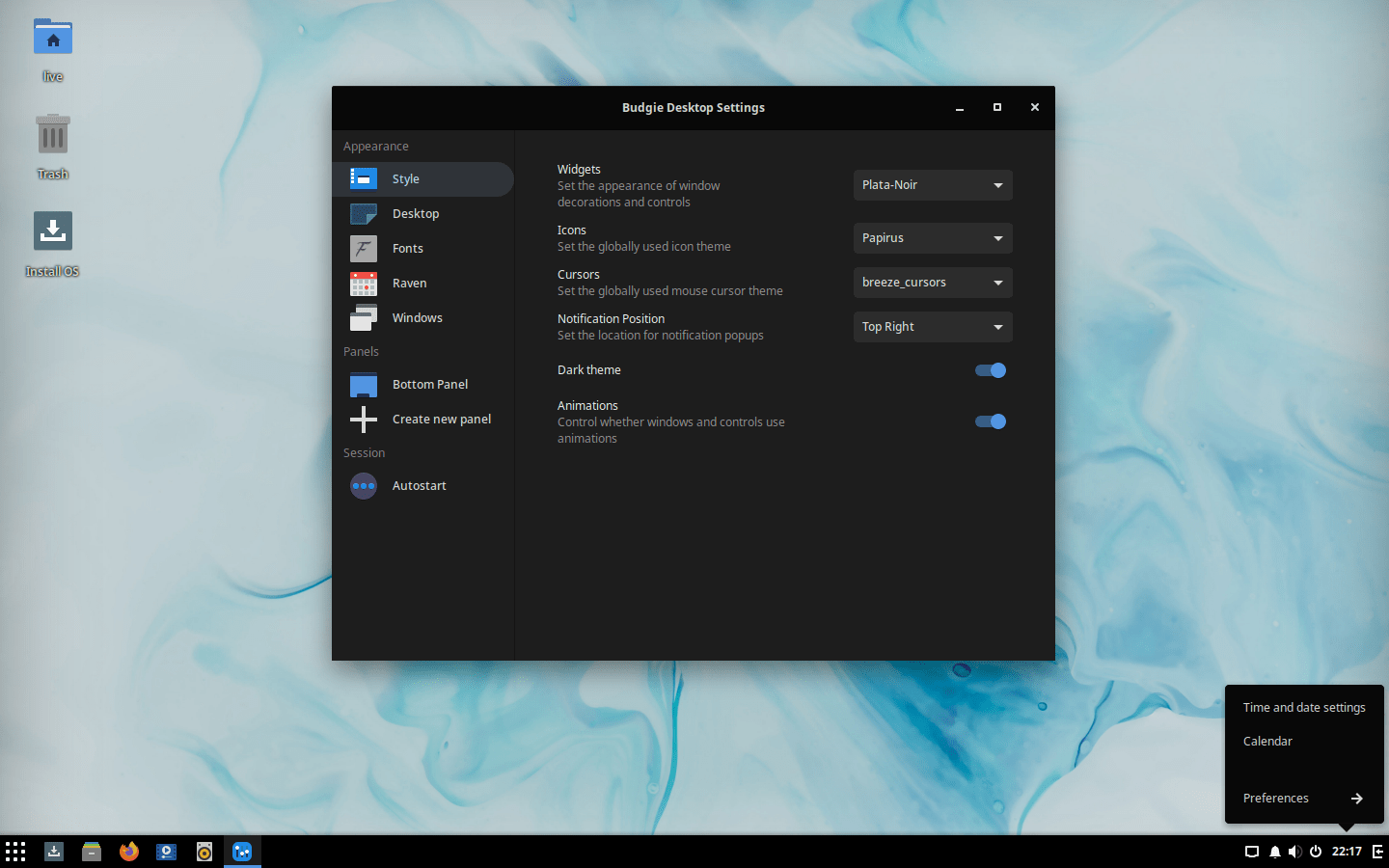The height and width of the screenshot is (868, 1389).
Task: Click the Budgie Desktop Settings title bar
Action: [x=694, y=108]
